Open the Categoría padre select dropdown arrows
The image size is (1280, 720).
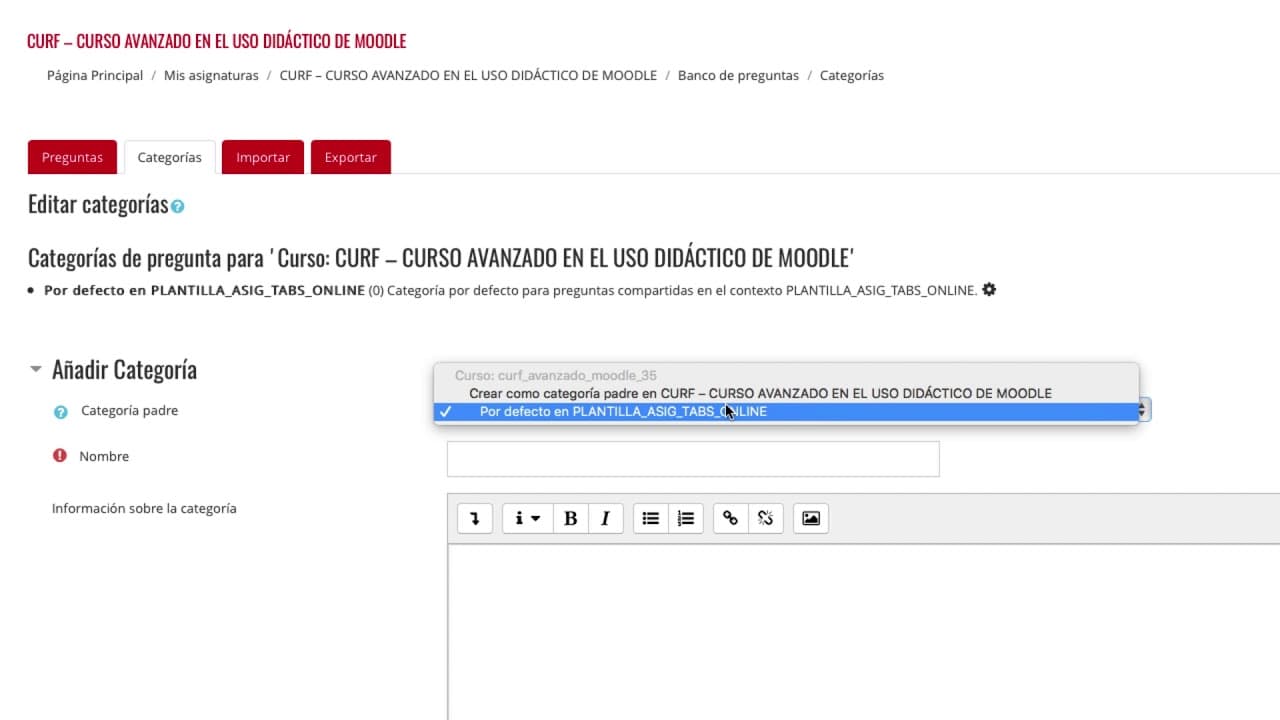[1144, 410]
